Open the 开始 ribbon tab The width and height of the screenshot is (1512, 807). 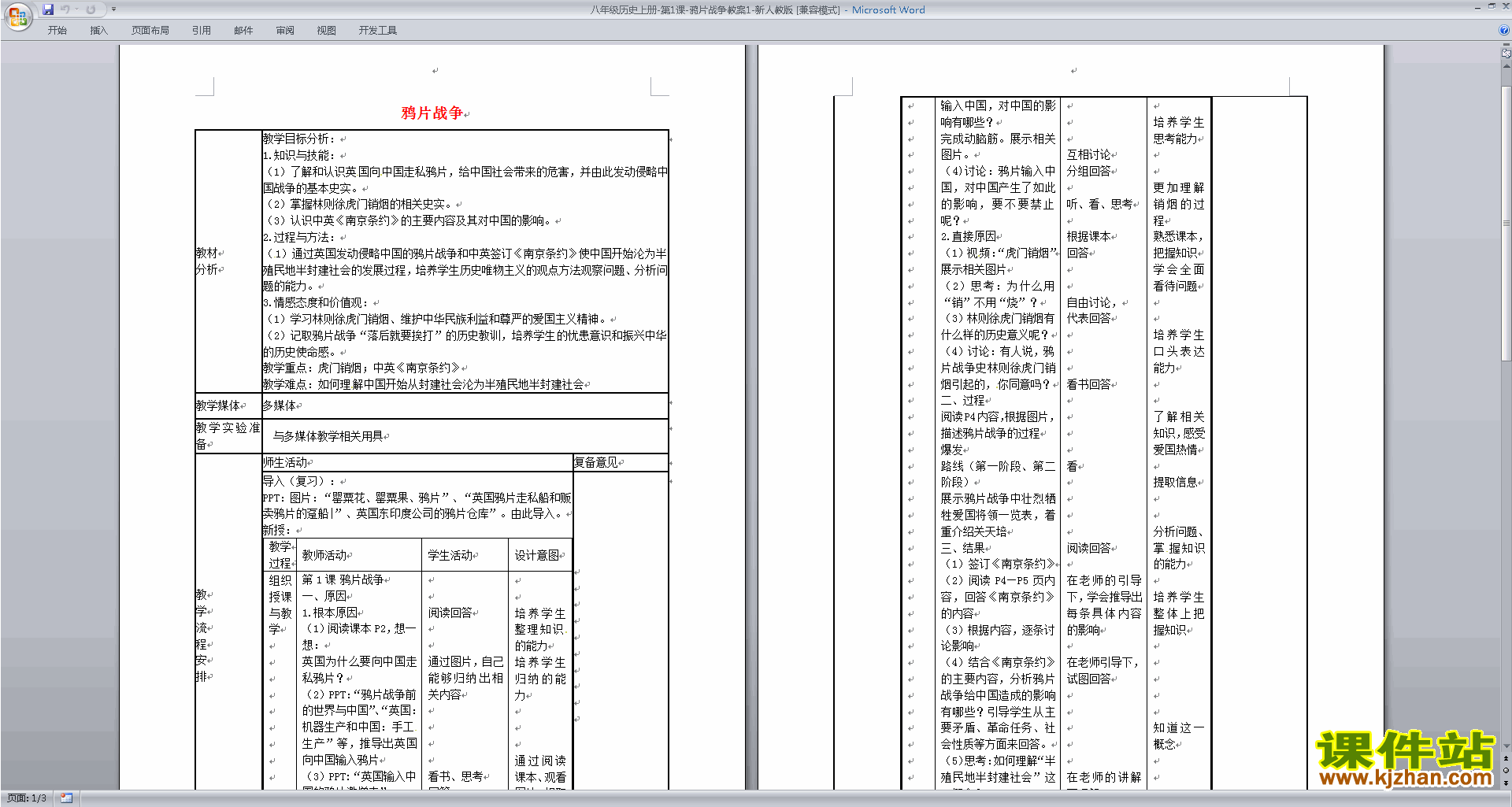57,30
